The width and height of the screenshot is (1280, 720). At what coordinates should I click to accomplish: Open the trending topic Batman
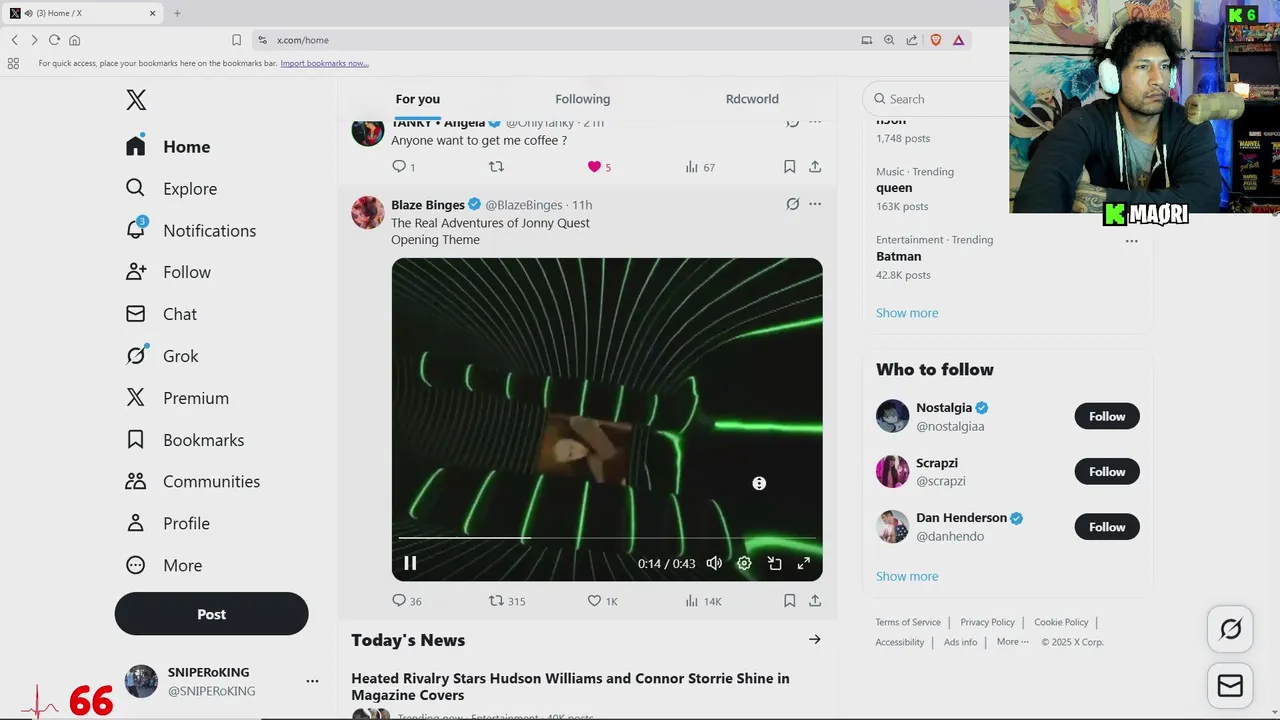pyautogui.click(x=898, y=256)
